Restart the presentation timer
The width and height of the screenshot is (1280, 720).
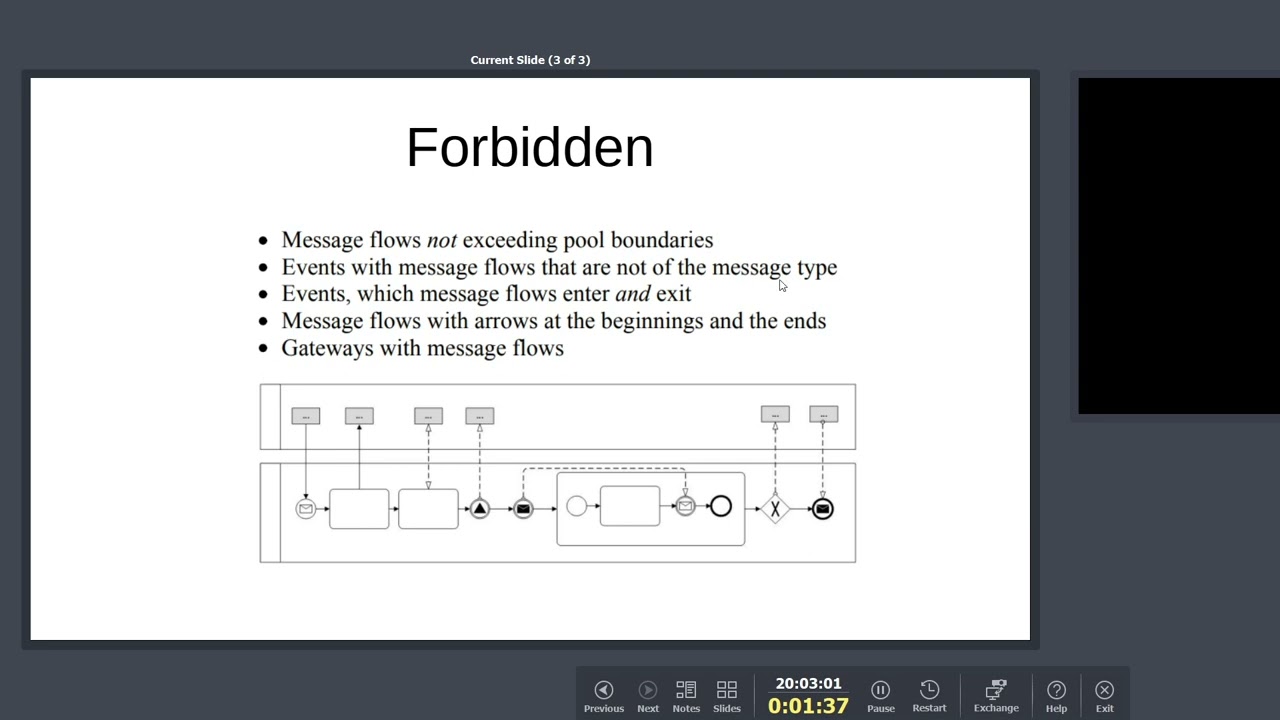(929, 696)
